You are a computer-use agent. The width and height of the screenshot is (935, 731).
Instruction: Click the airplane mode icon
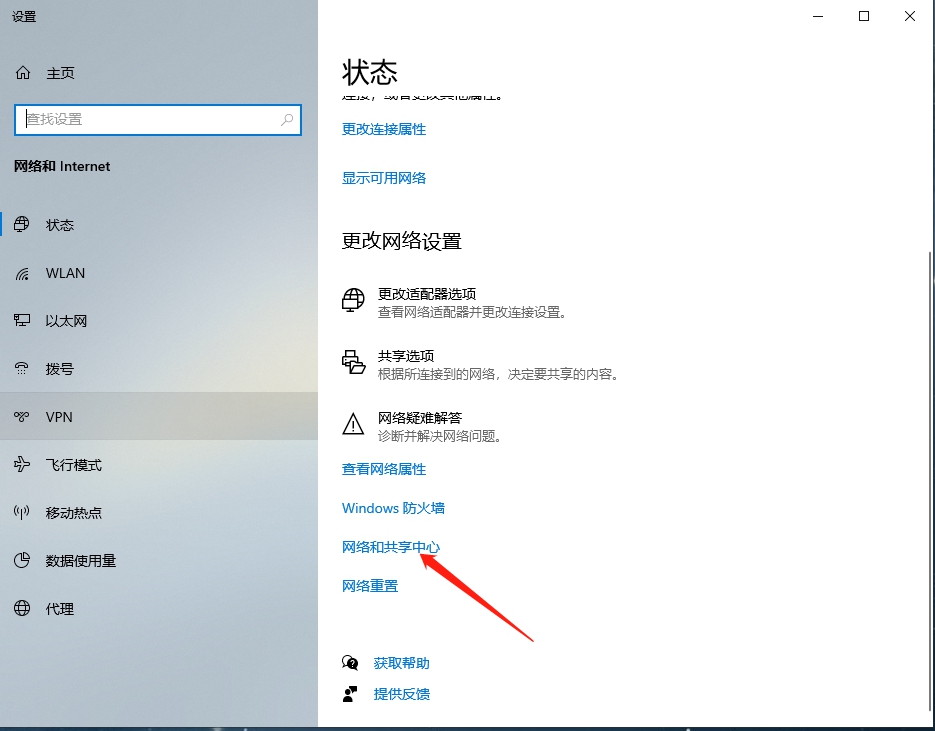(x=22, y=464)
